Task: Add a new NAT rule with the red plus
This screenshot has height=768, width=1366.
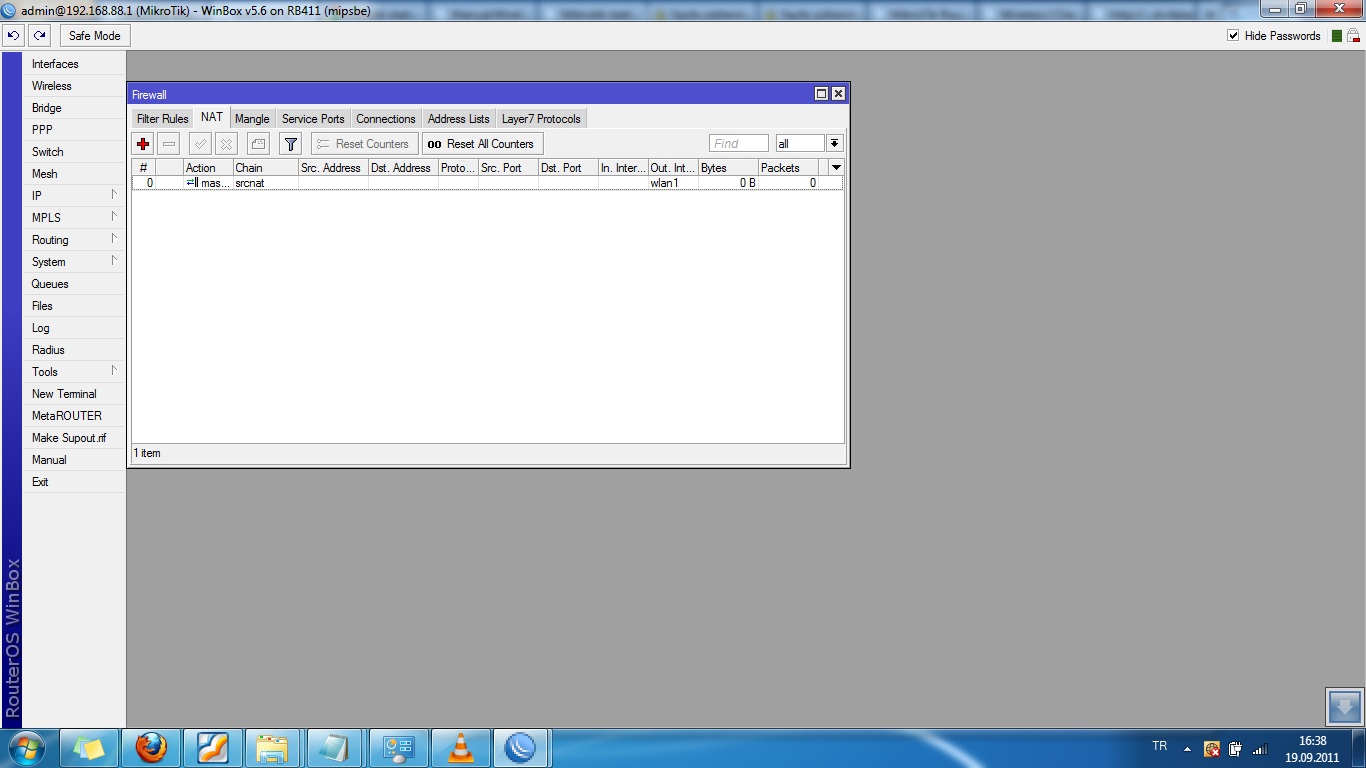Action: (143, 144)
